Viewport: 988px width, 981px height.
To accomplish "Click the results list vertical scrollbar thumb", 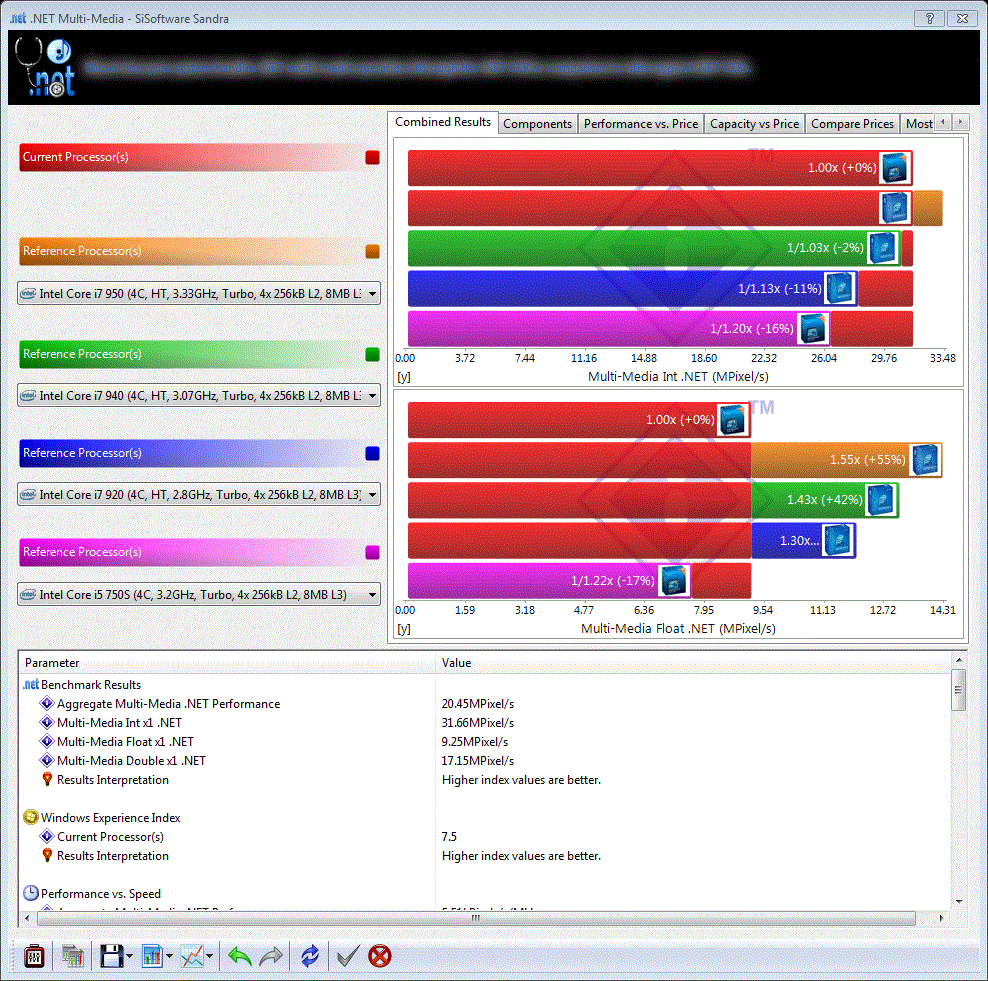I will [x=958, y=690].
